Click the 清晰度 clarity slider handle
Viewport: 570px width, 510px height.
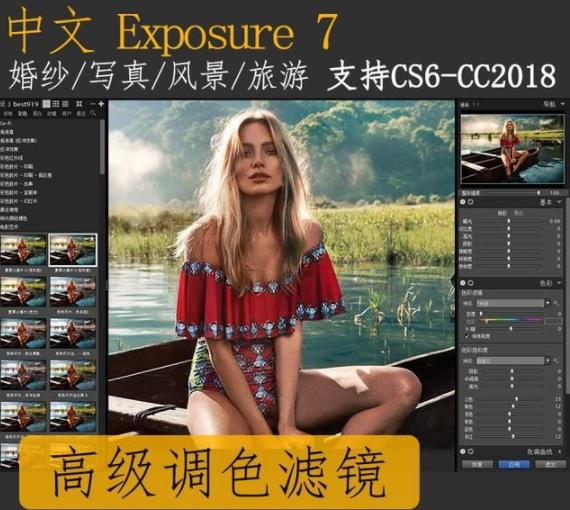pos(509,251)
